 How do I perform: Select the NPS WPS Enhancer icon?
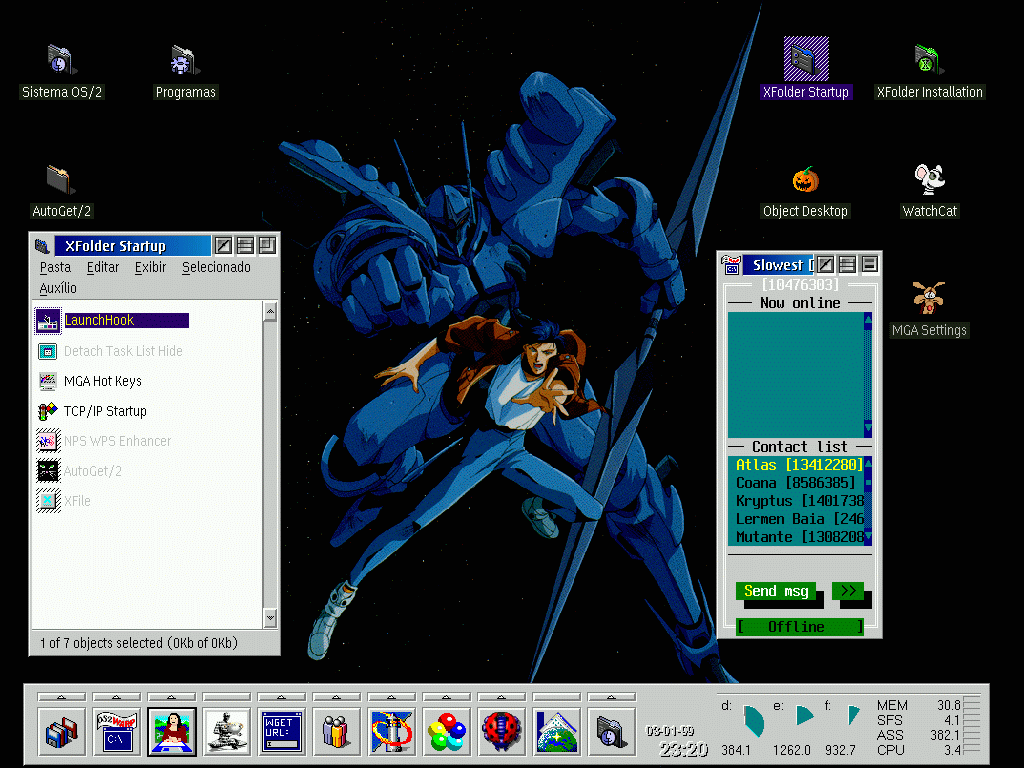(48, 441)
